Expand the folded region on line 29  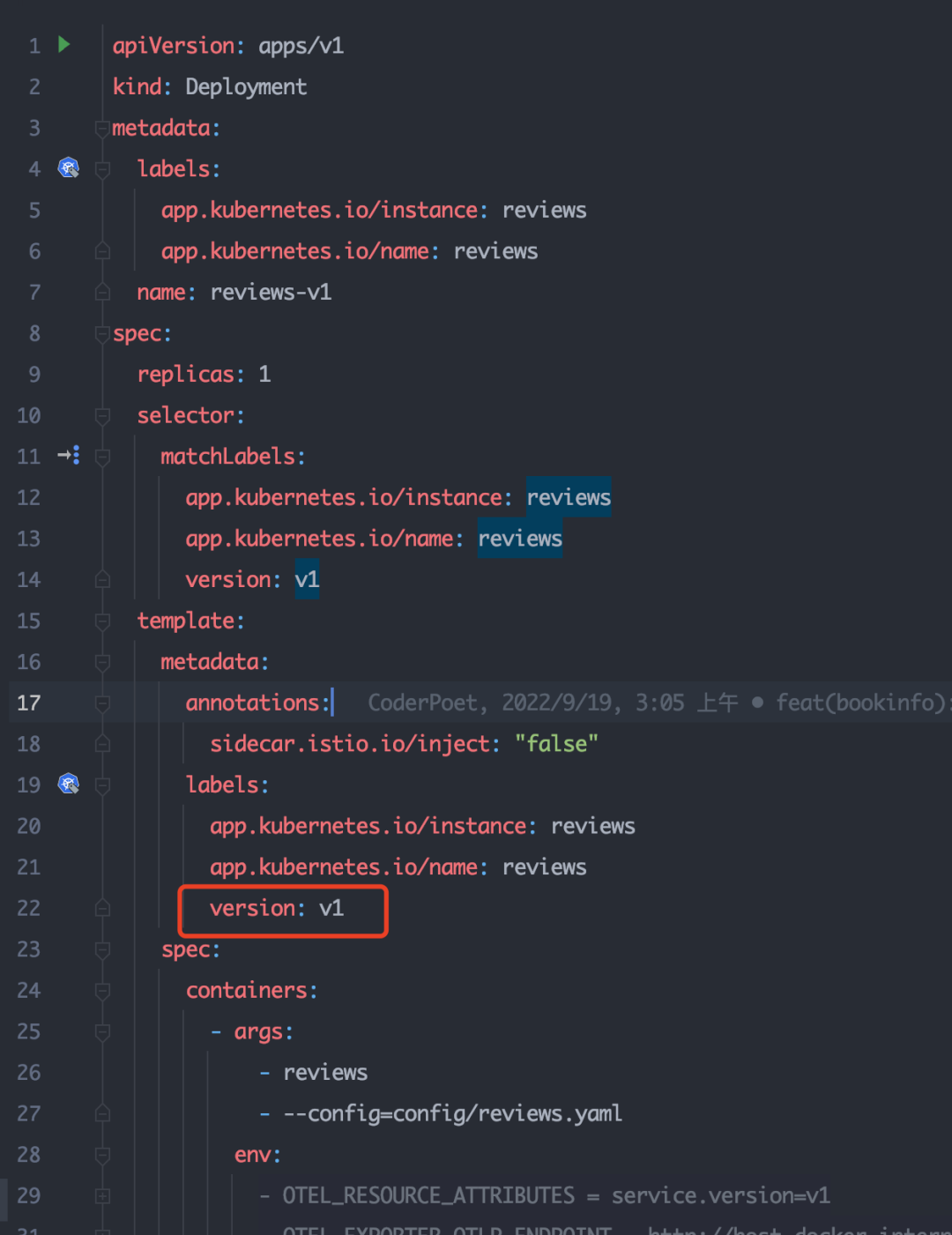102,1196
